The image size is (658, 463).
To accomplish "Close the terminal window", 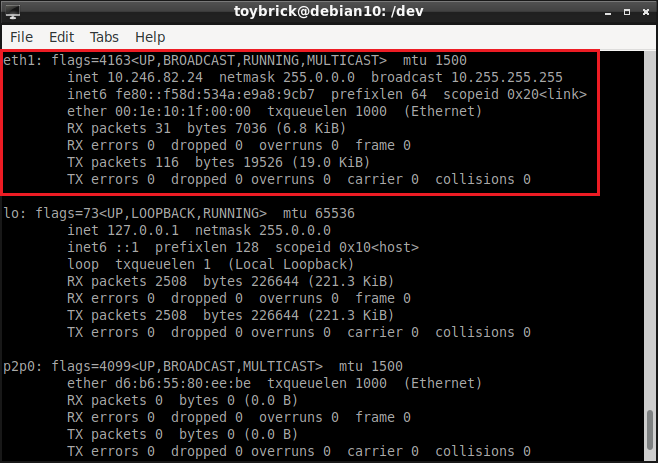I will pyautogui.click(x=646, y=12).
